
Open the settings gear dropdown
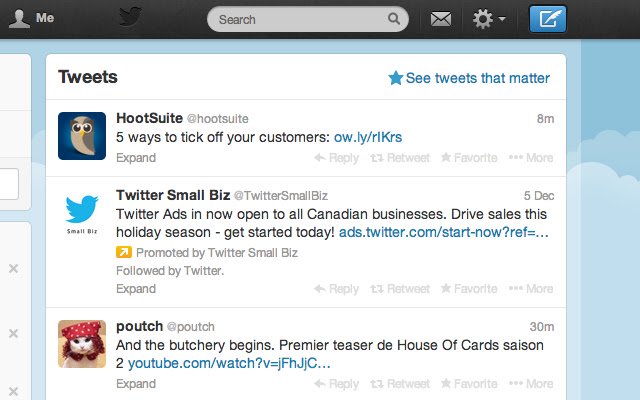[x=489, y=18]
